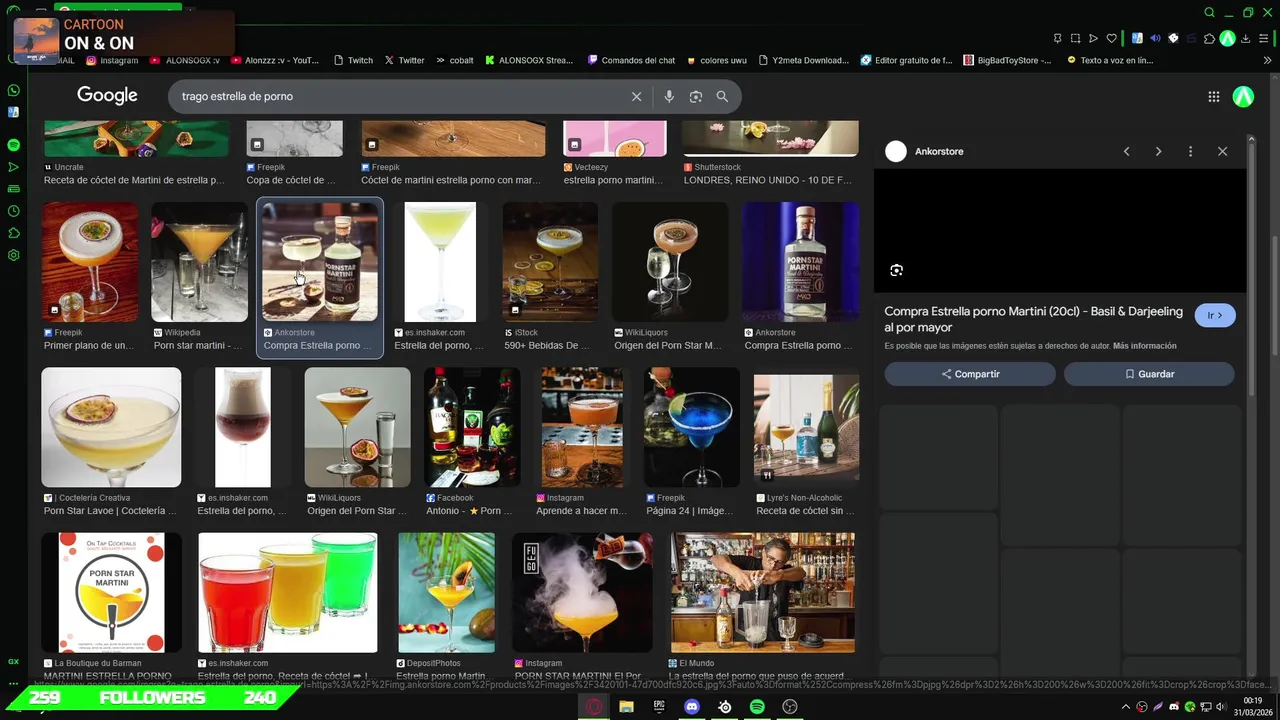
Task: Open the Twitter bookmark
Action: 404,60
